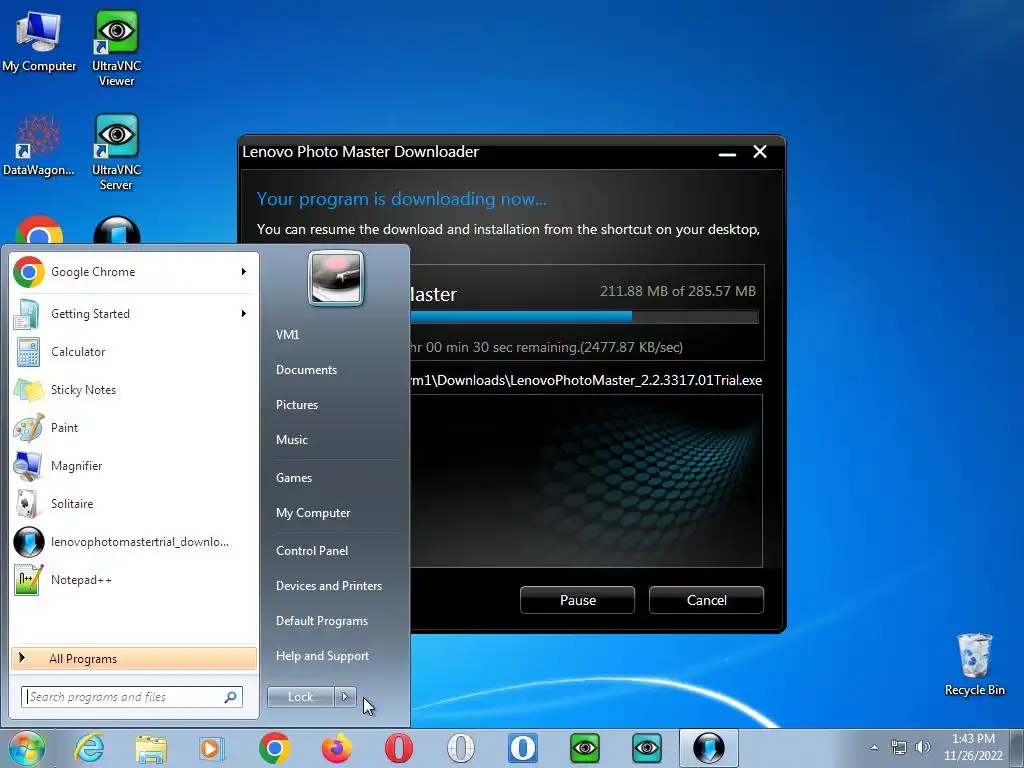Open Documents from Start menu
Screen dimensions: 1024x768
(306, 370)
